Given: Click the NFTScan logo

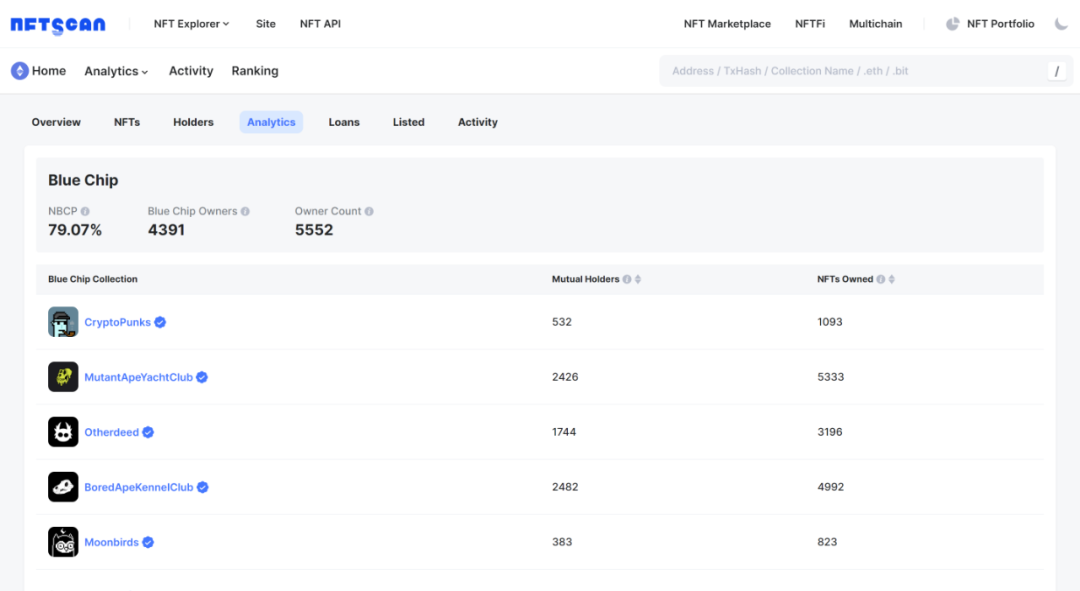Looking at the screenshot, I should [58, 25].
